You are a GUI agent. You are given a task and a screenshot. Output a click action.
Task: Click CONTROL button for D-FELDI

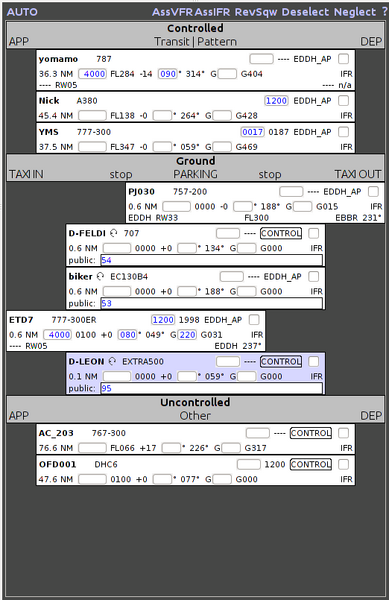[281, 233]
